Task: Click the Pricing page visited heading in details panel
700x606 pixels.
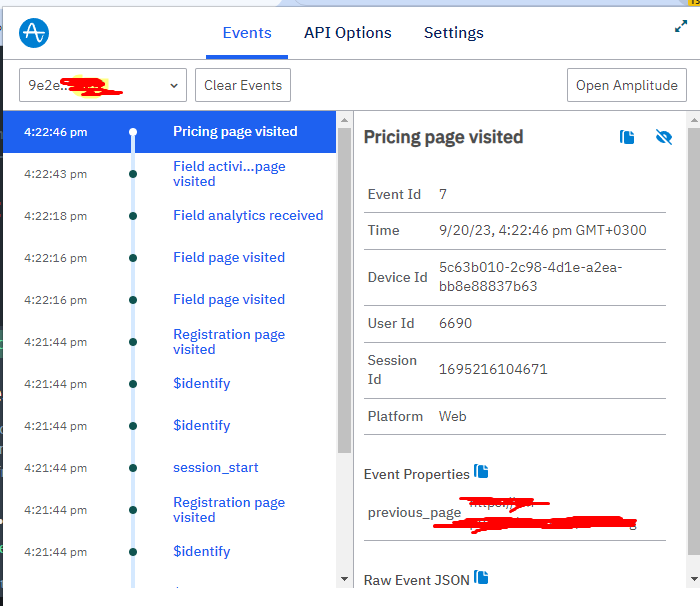Action: (443, 137)
